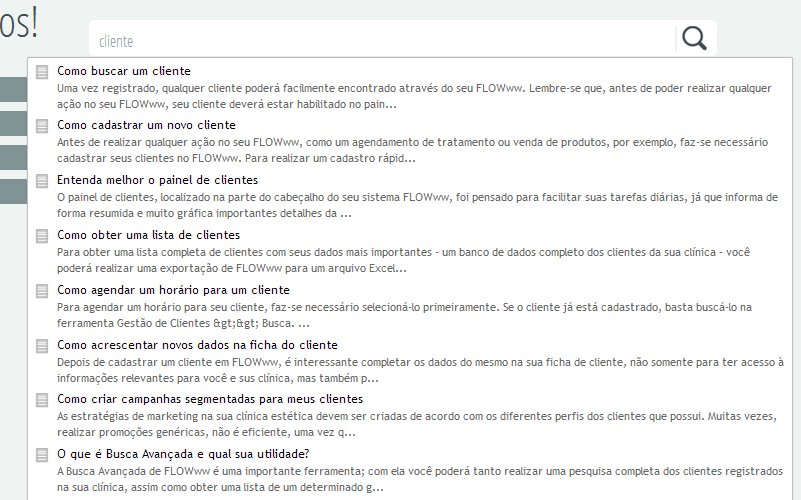Choose 'Como agendar um horário para um cliente'
The height and width of the screenshot is (500, 801).
click(x=173, y=290)
